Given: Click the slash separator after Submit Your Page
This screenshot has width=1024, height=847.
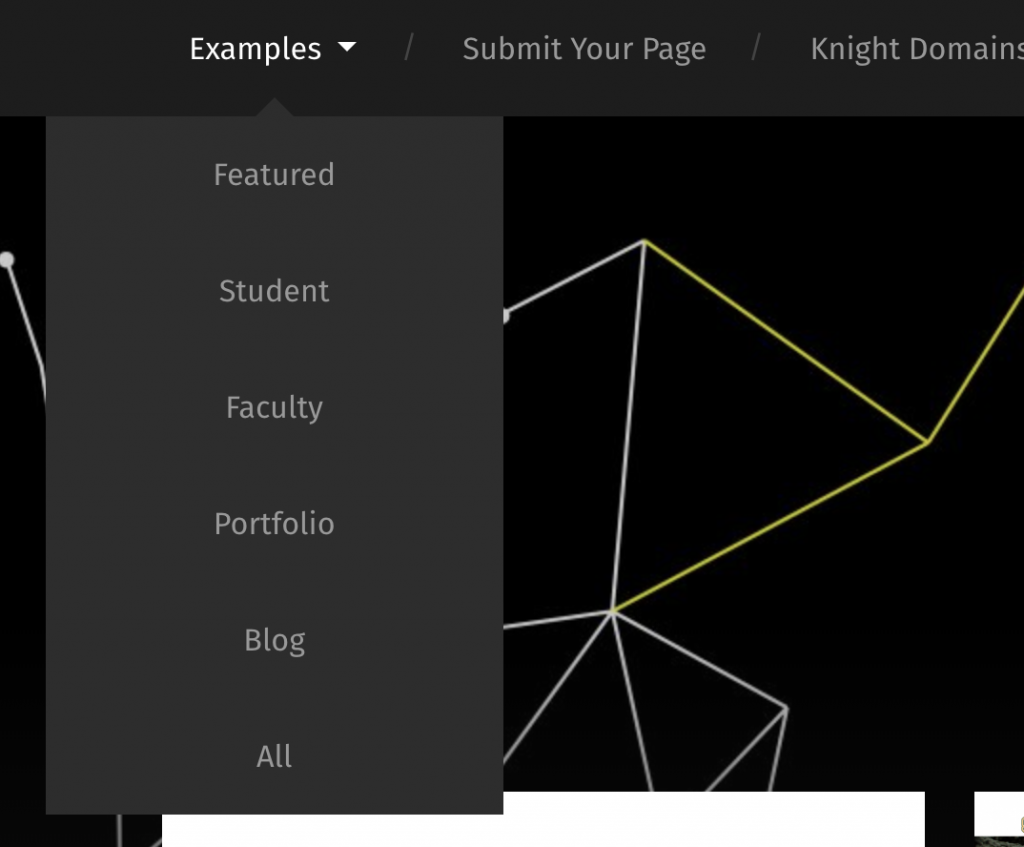Looking at the screenshot, I should pyautogui.click(x=757, y=47).
